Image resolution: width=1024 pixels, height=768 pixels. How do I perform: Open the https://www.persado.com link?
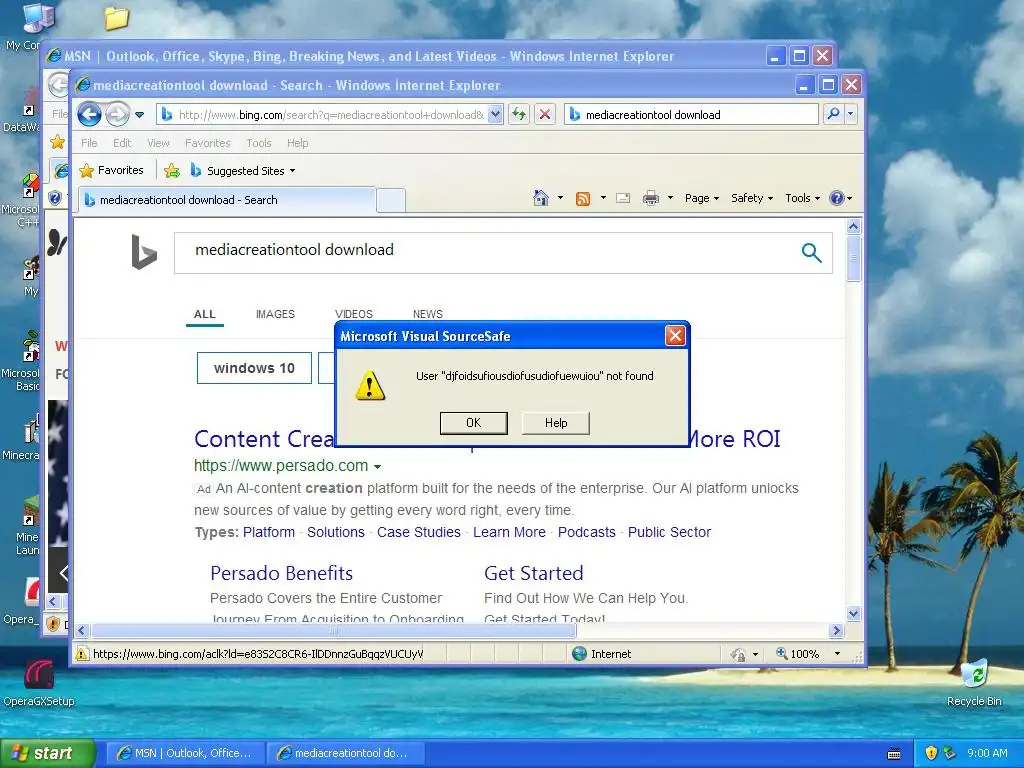[281, 466]
